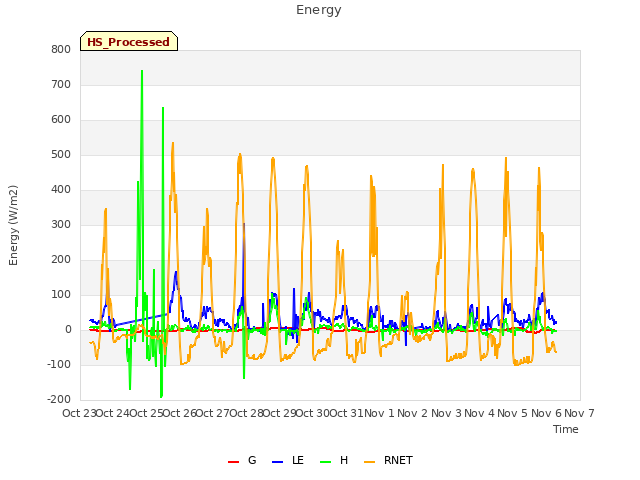Click the HS_Processed label box
The image size is (640, 480).
click(129, 41)
